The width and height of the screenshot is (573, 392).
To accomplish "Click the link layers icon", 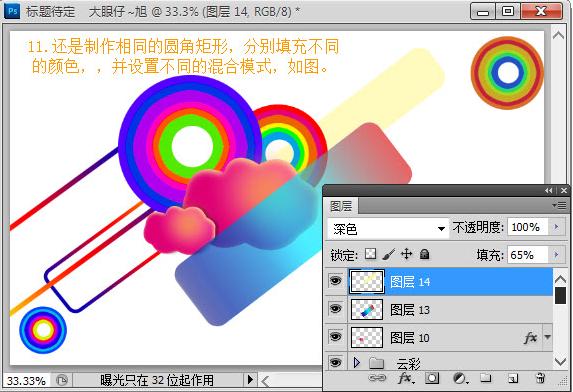I will [x=377, y=378].
